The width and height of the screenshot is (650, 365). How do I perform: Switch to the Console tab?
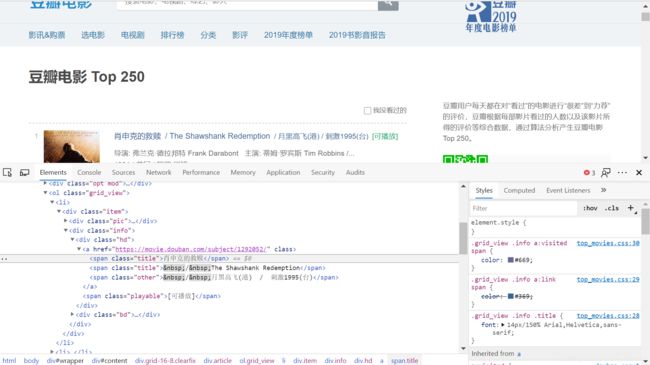89,173
